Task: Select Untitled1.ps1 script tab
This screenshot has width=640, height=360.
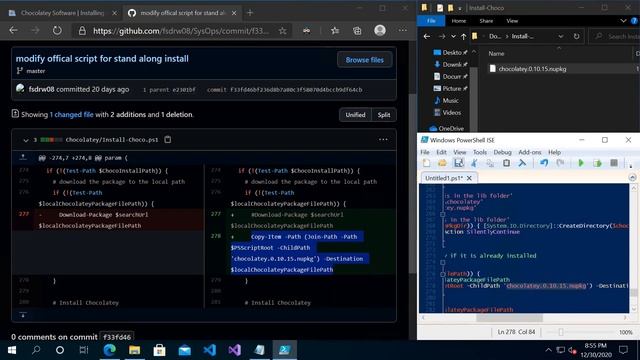Action: 444,178
